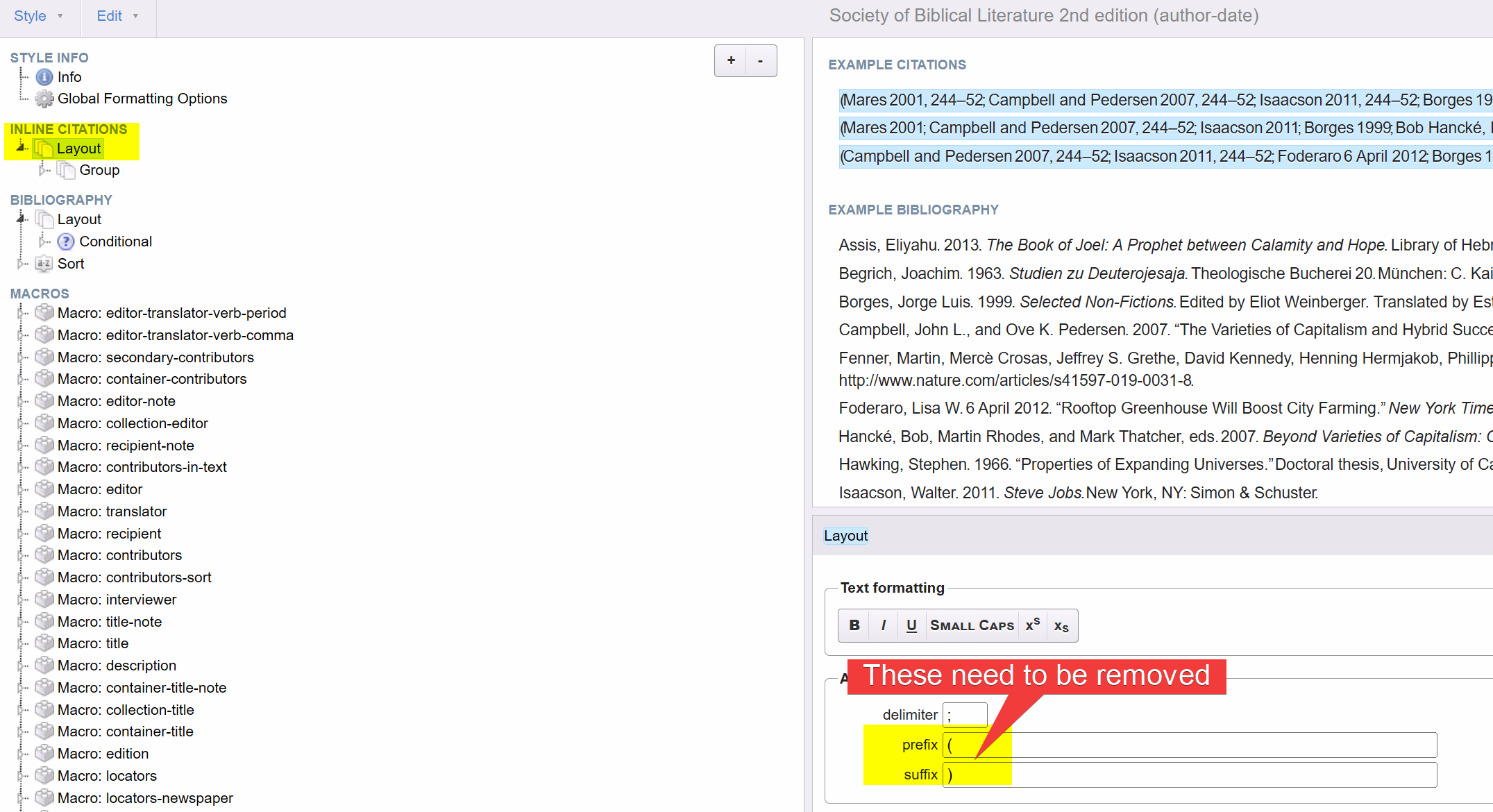Click the Macro: editor-note block icon

tap(44, 401)
